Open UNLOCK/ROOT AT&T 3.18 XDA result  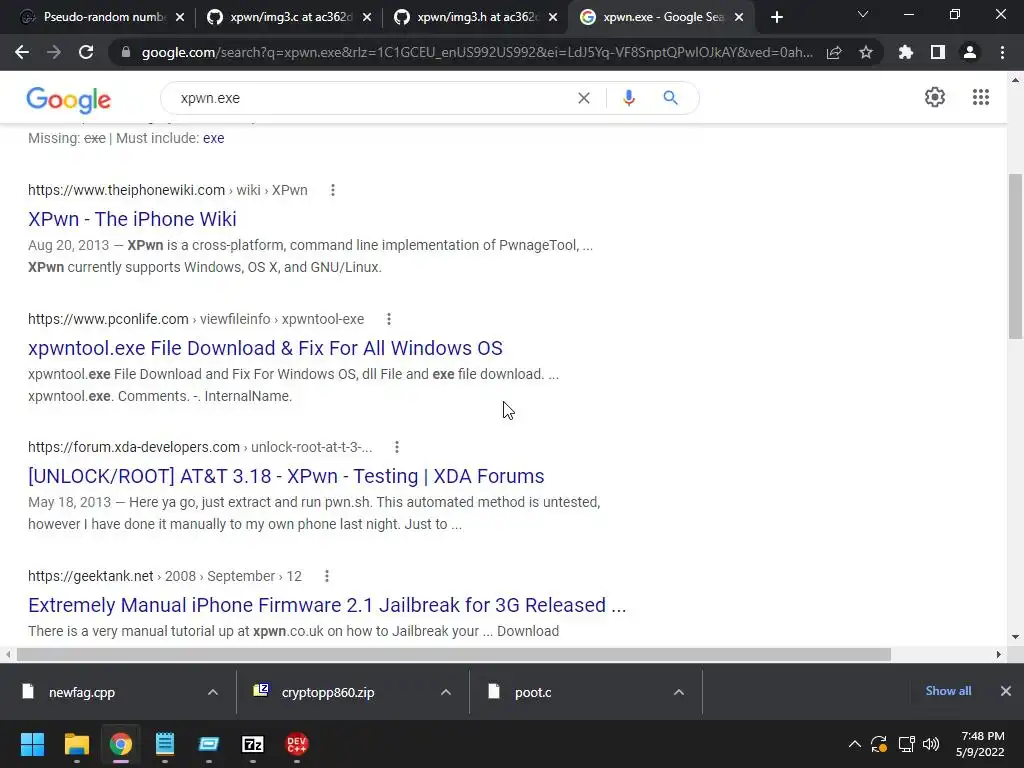[286, 476]
